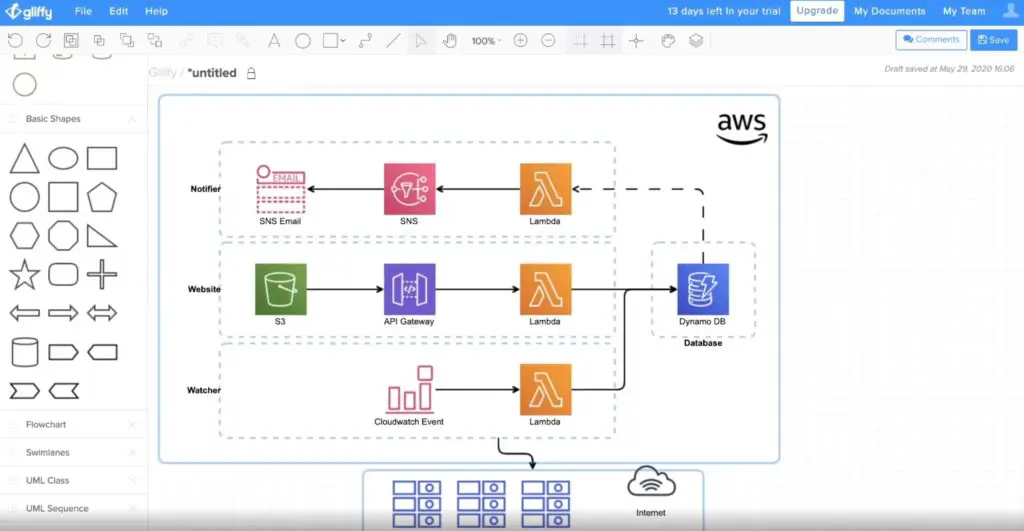Toggle the grid display button
Screen dimensions: 1024x531
coord(580,40)
